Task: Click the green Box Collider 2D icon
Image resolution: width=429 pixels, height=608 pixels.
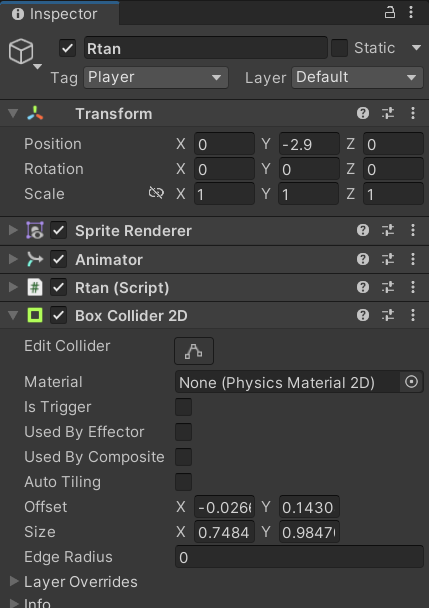Action: (x=35, y=315)
